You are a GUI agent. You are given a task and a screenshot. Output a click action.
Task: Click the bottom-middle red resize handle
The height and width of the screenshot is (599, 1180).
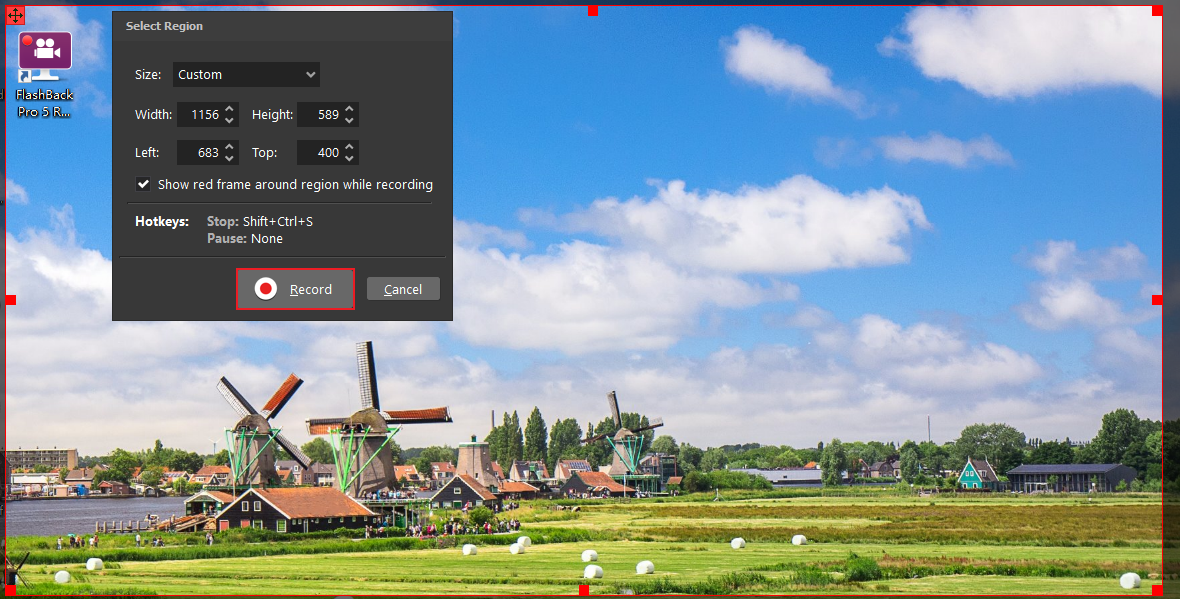pyautogui.click(x=584, y=590)
